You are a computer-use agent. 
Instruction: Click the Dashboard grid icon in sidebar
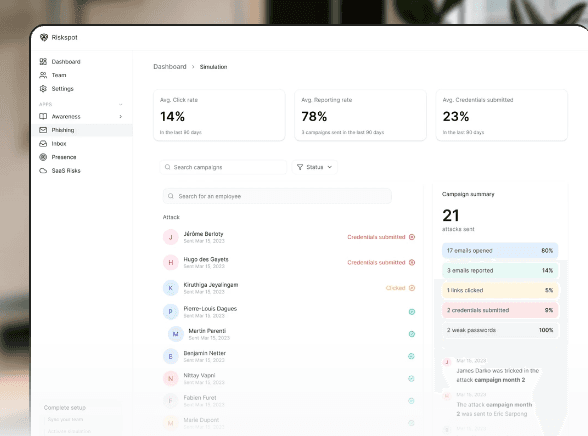[43, 61]
